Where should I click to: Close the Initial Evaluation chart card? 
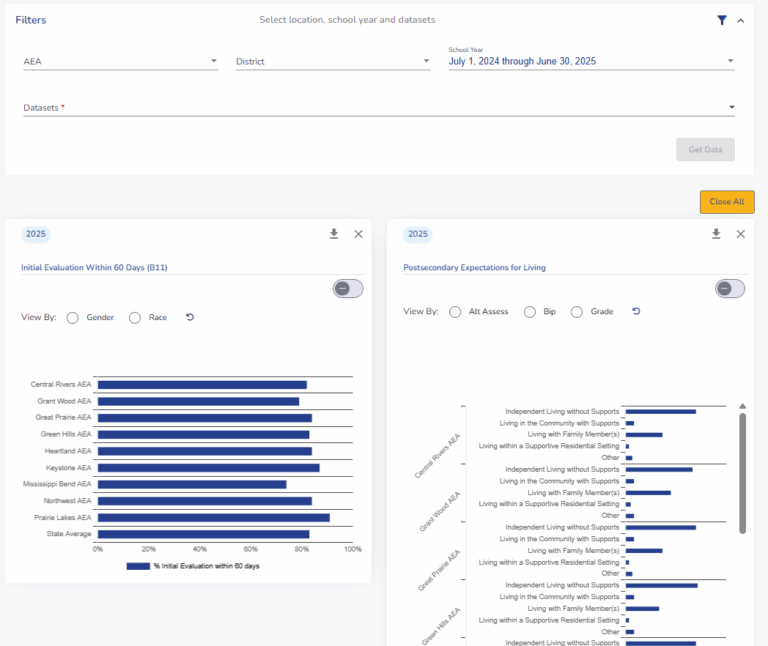click(359, 234)
